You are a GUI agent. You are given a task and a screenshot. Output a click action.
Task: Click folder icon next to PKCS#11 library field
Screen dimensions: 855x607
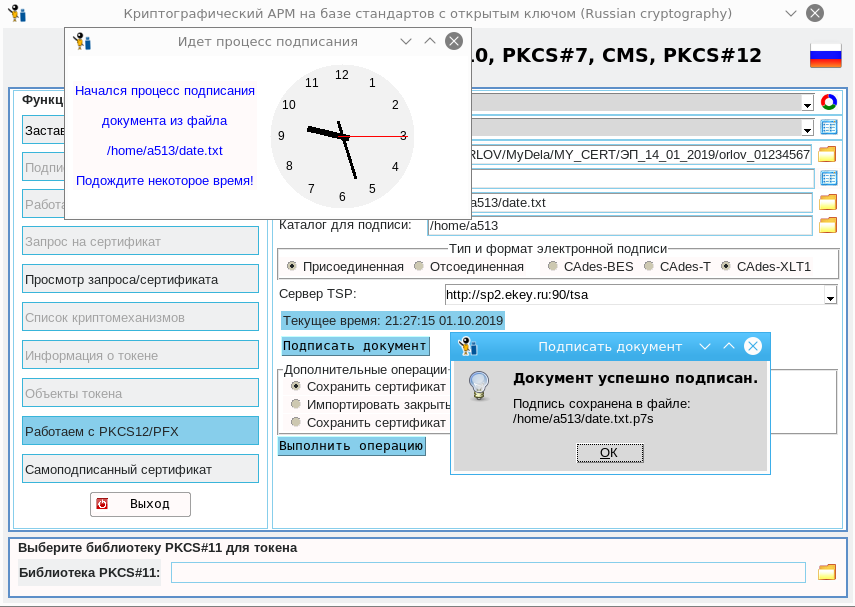826,572
